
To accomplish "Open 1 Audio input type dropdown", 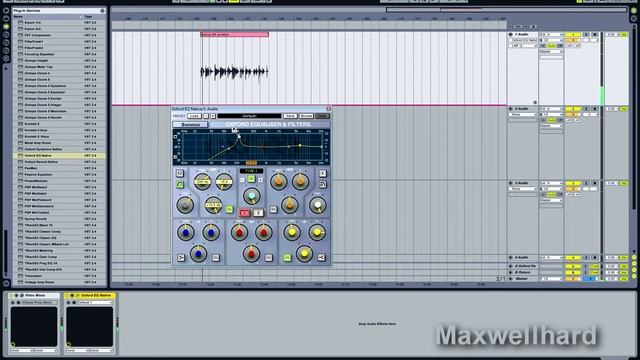I will 551,35.
